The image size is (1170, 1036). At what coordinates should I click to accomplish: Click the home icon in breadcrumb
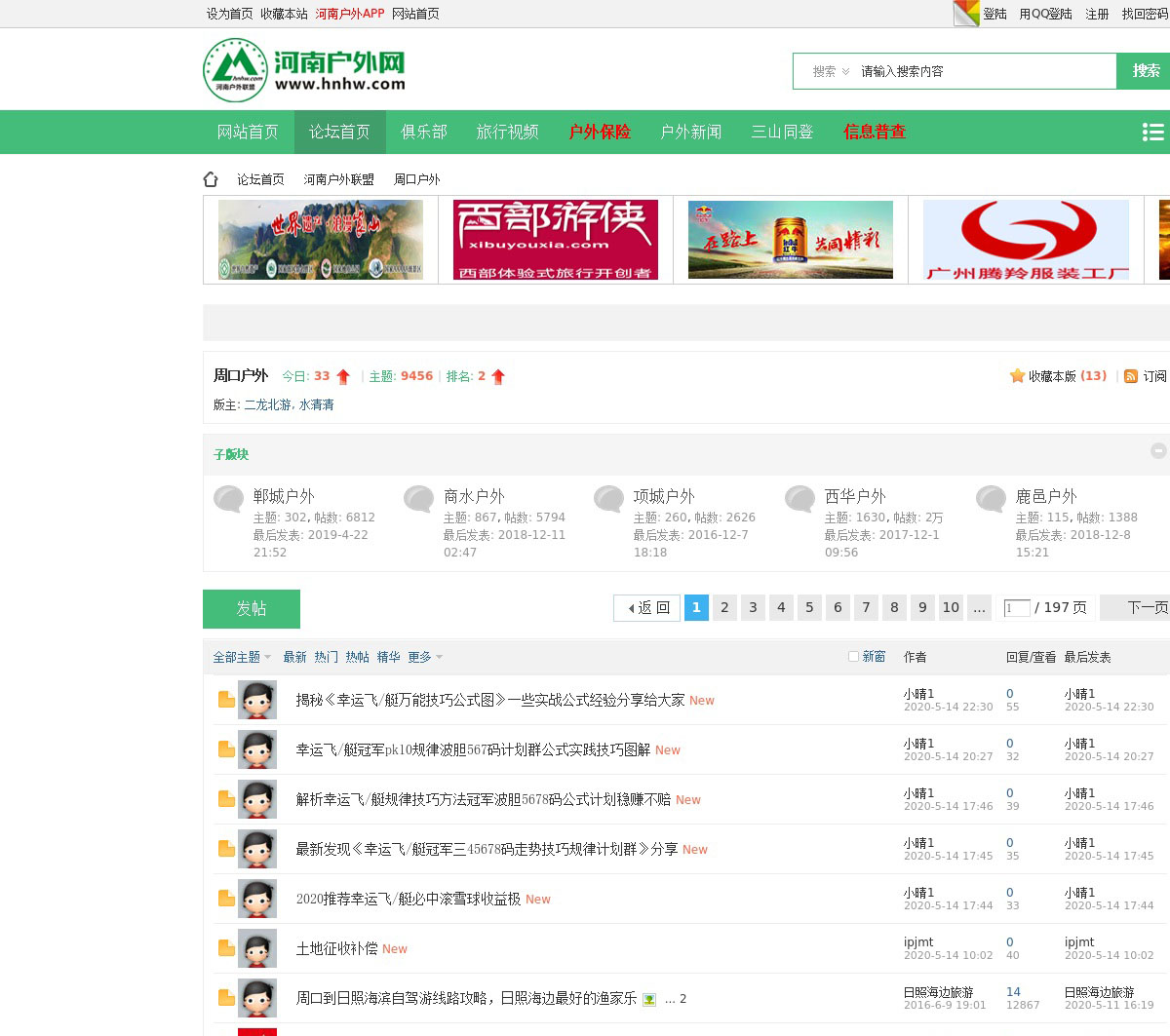[211, 179]
